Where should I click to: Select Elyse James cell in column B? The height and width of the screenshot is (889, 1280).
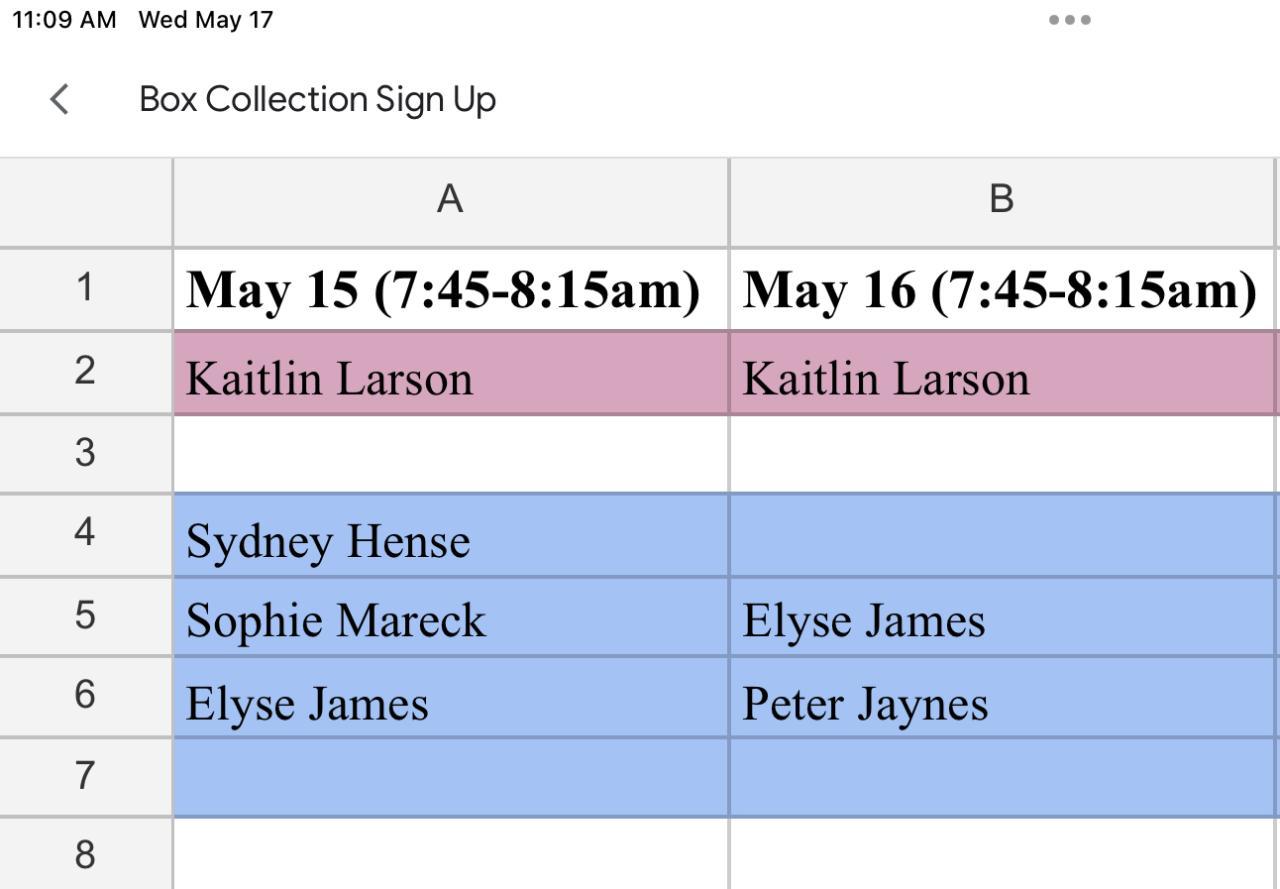coord(863,620)
